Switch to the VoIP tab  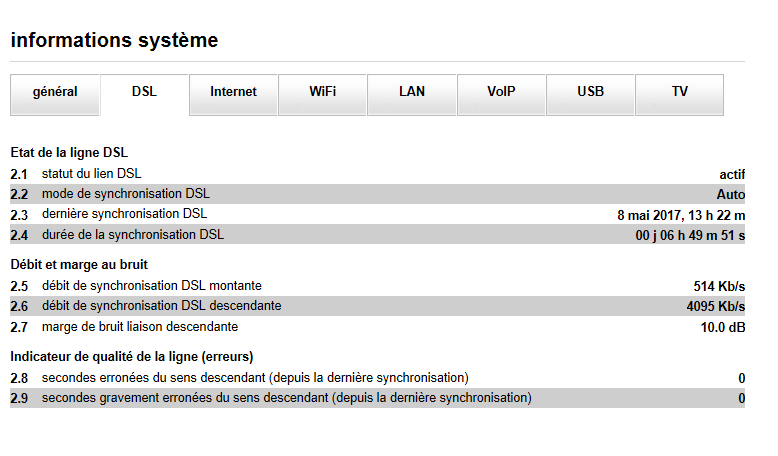coord(501,92)
